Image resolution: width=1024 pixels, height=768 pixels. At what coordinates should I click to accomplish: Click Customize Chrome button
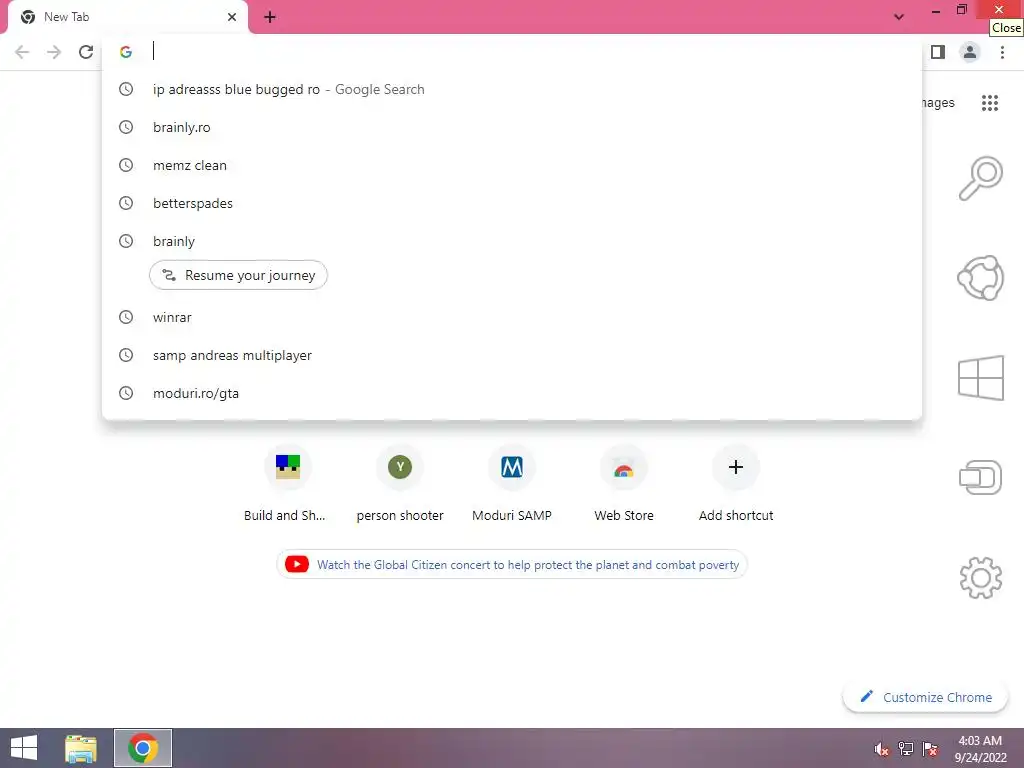tap(925, 697)
